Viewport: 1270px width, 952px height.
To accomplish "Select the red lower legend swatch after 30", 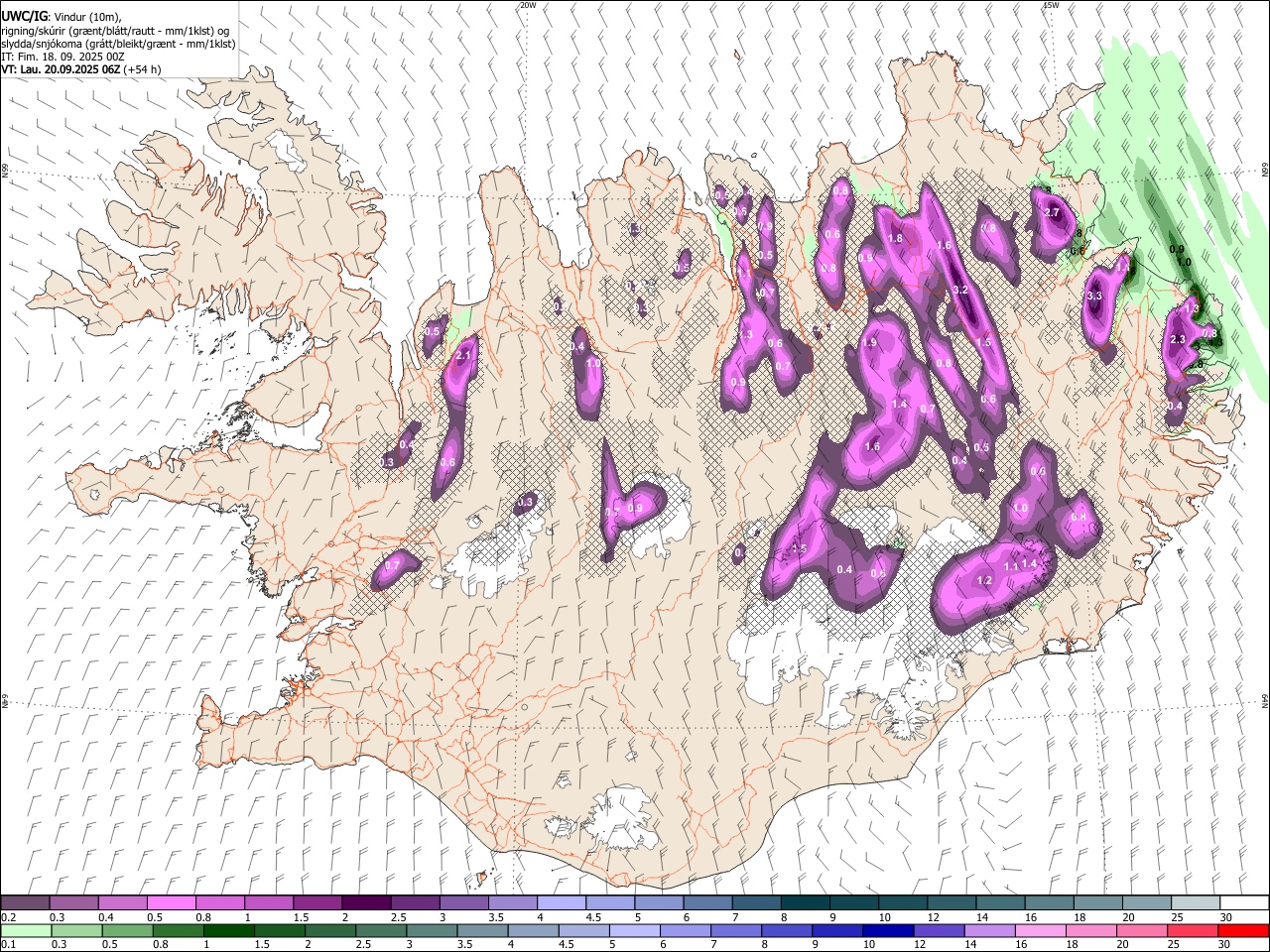I will 1241,931.
